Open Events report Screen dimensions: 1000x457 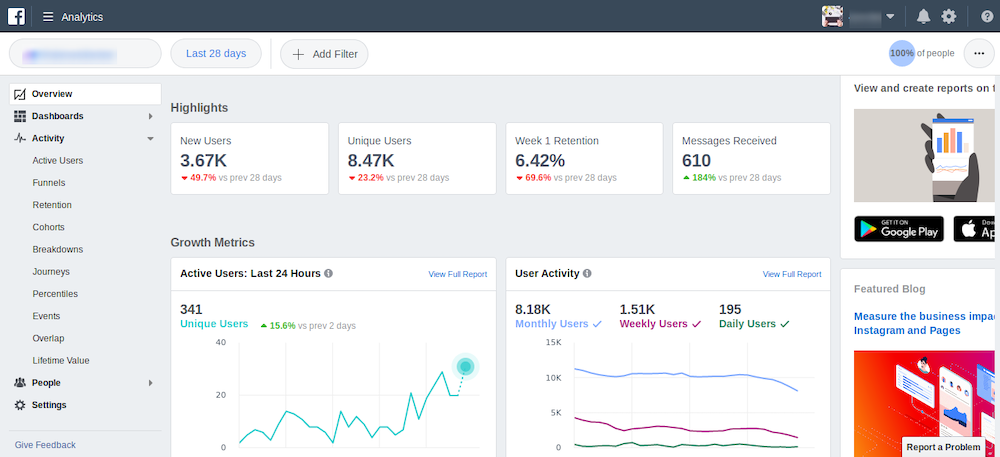[47, 316]
